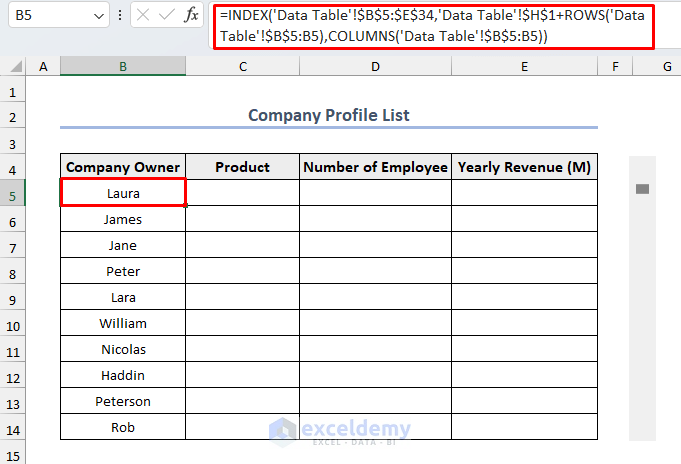
Task: Select the cell containing Nicolas
Action: pyautogui.click(x=123, y=349)
